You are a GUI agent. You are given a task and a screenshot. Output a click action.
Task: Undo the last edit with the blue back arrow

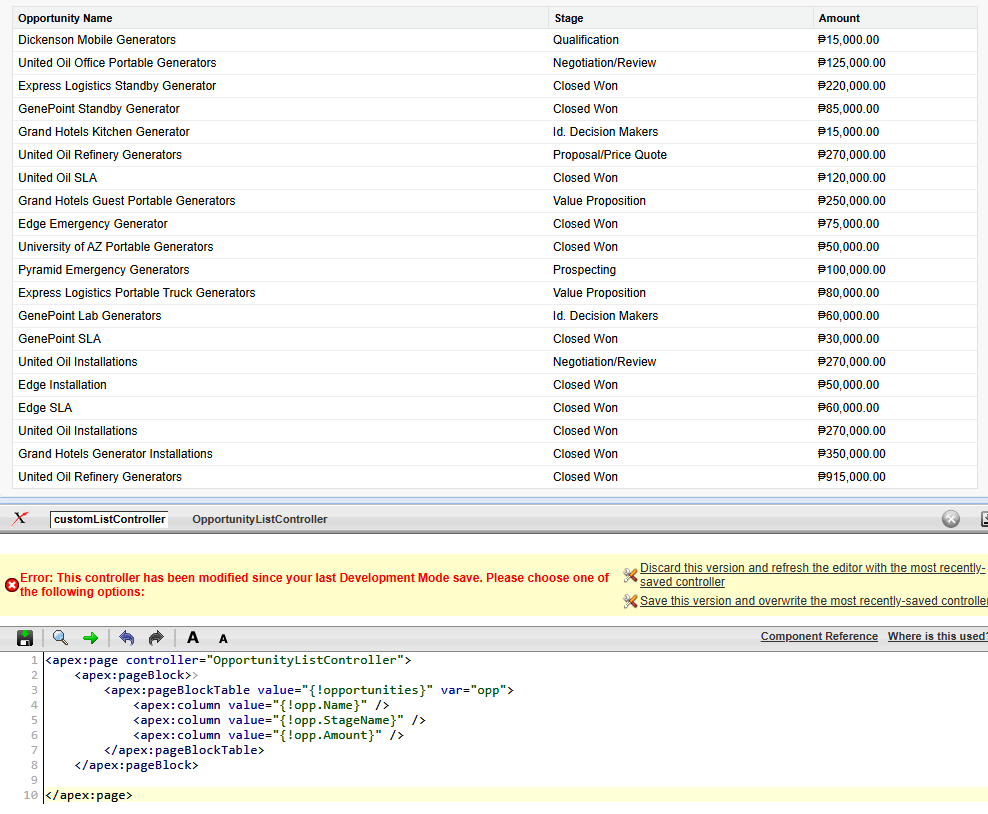click(127, 638)
